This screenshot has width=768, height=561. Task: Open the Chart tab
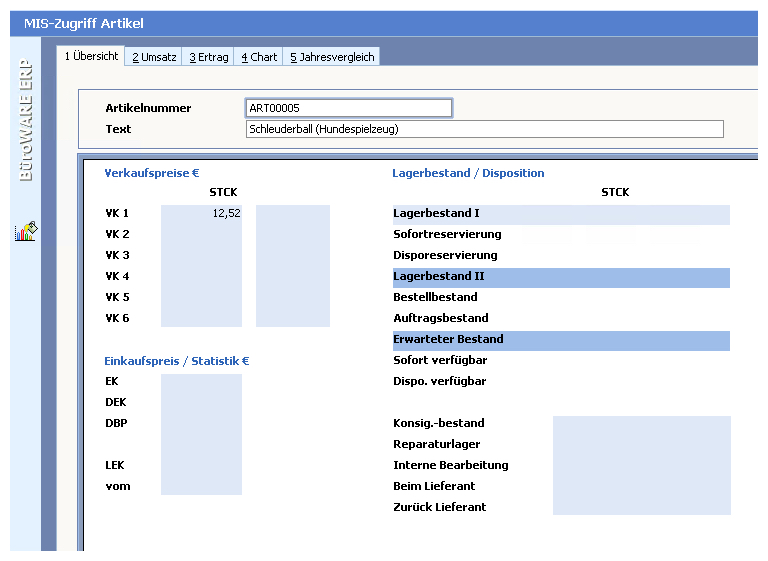[259, 57]
